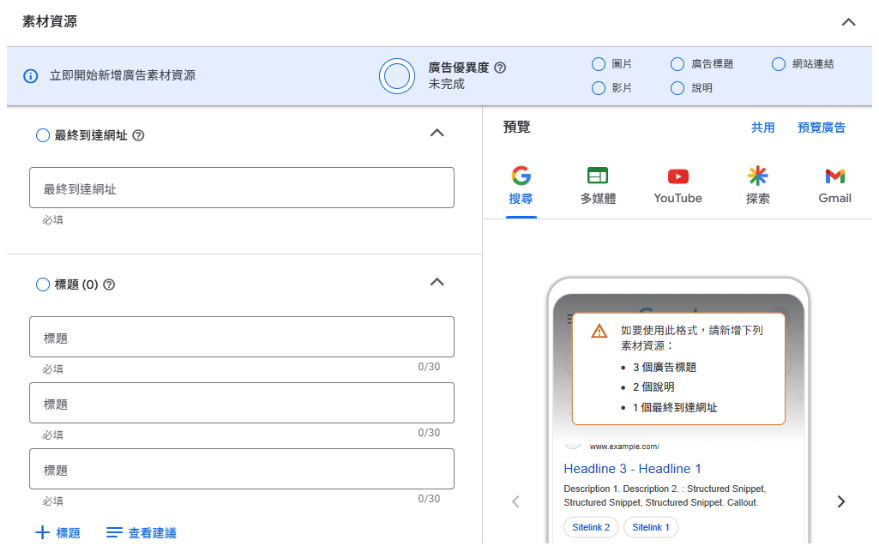Click help icon beside 標題 (0) heading

click(109, 285)
